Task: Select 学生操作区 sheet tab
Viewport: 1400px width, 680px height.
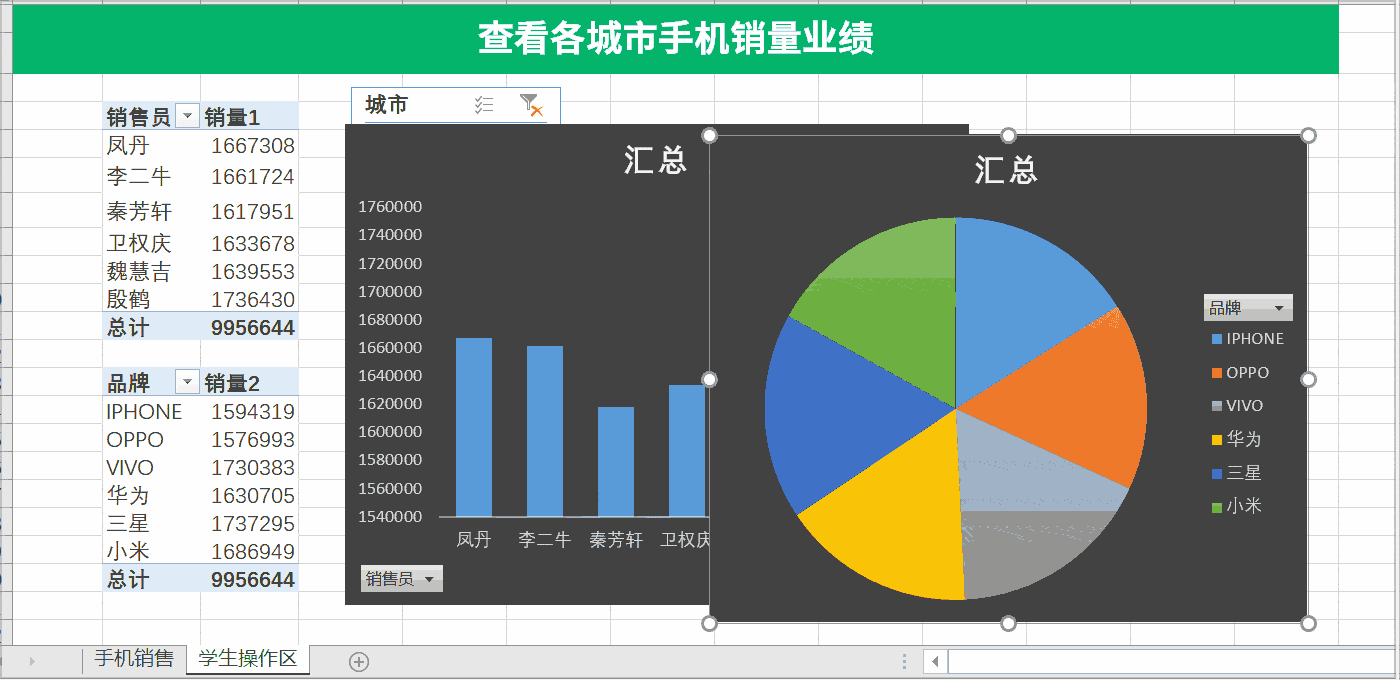Action: 248,659
